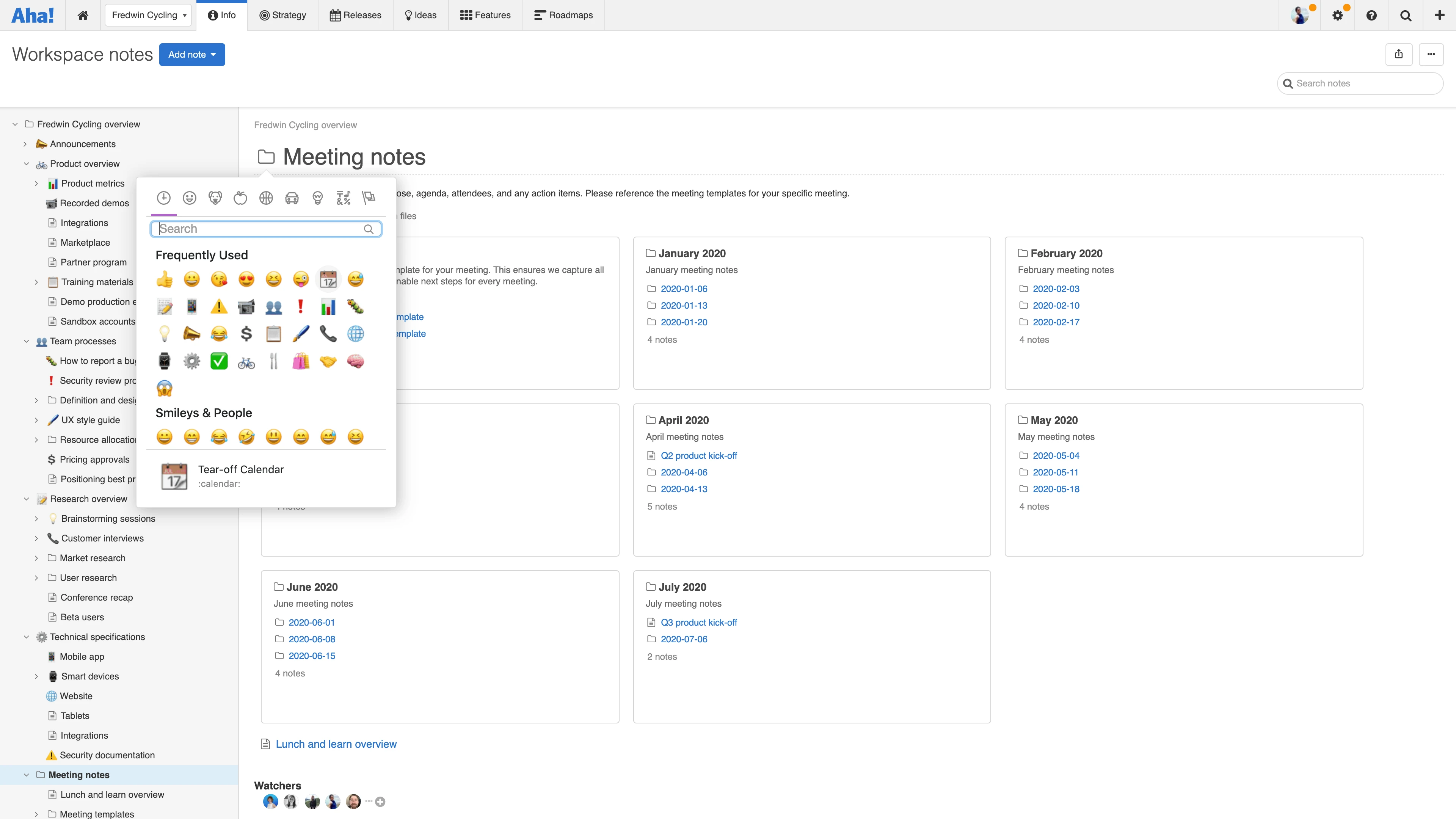
Task: Open the Add note dropdown
Action: coord(191,54)
